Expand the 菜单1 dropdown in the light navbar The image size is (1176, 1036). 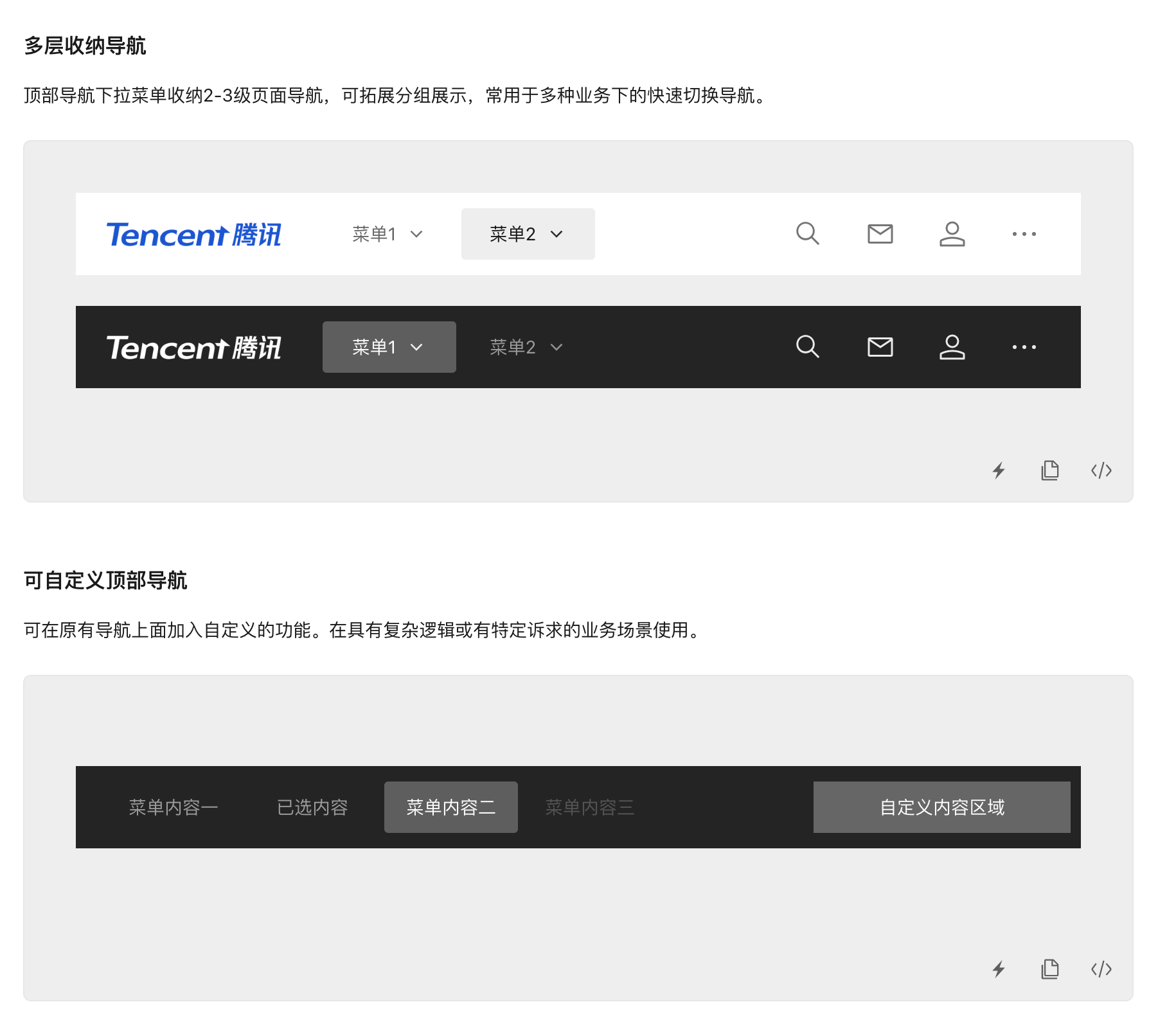pos(386,234)
